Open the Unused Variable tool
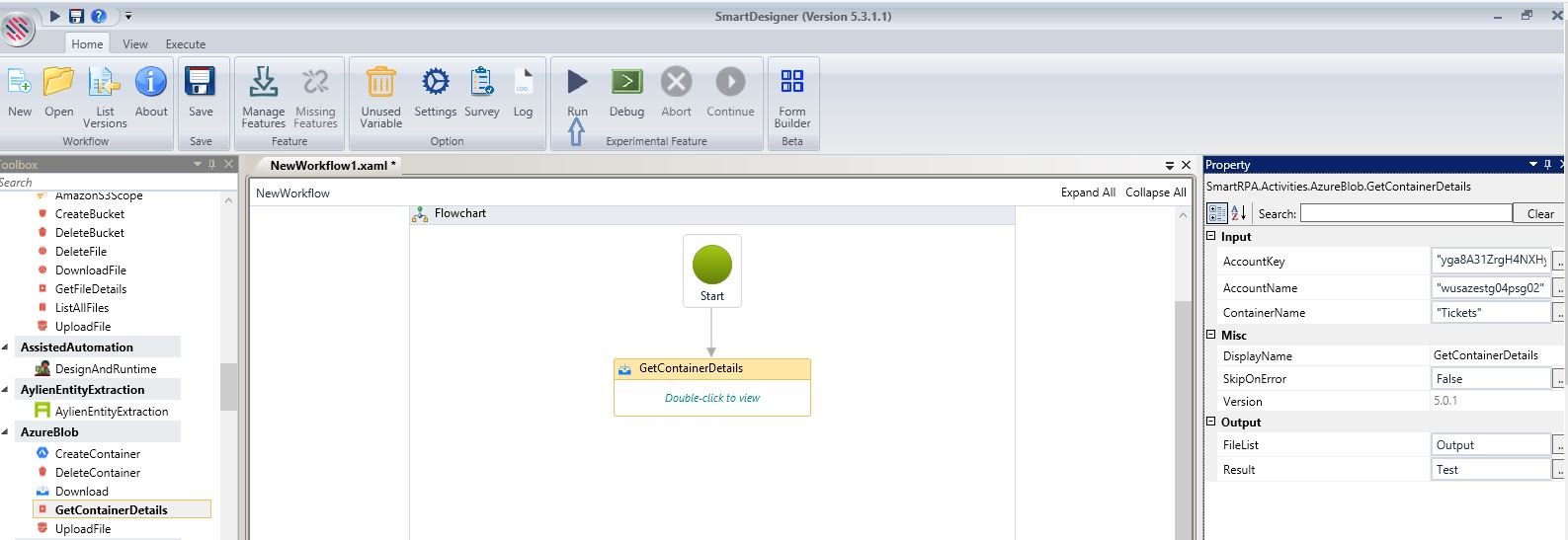The width and height of the screenshot is (1568, 540). [x=380, y=83]
